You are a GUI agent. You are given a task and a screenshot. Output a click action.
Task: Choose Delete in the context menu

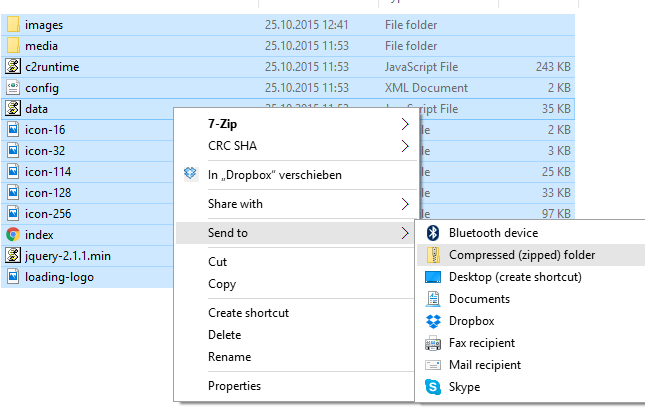pos(224,335)
